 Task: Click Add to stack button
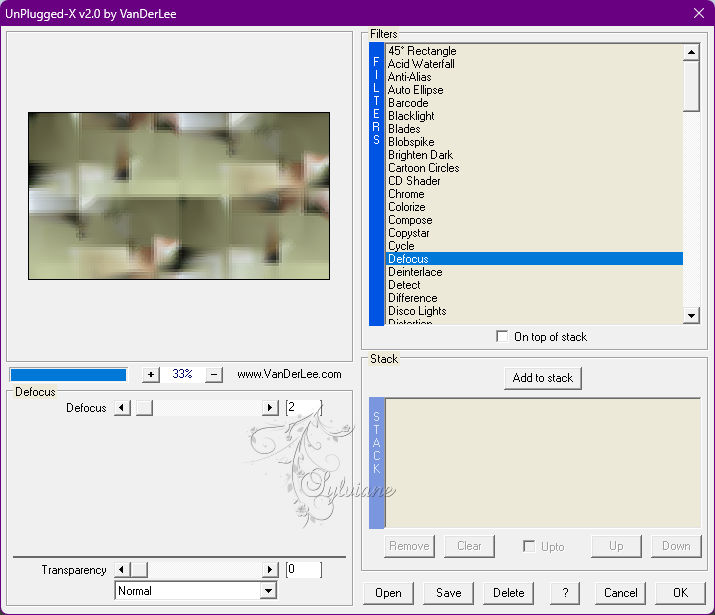pyautogui.click(x=543, y=378)
